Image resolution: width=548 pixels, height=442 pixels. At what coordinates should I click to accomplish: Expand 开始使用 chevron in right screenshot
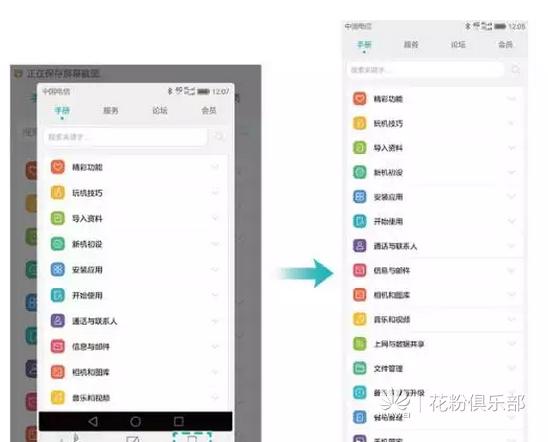click(x=512, y=221)
